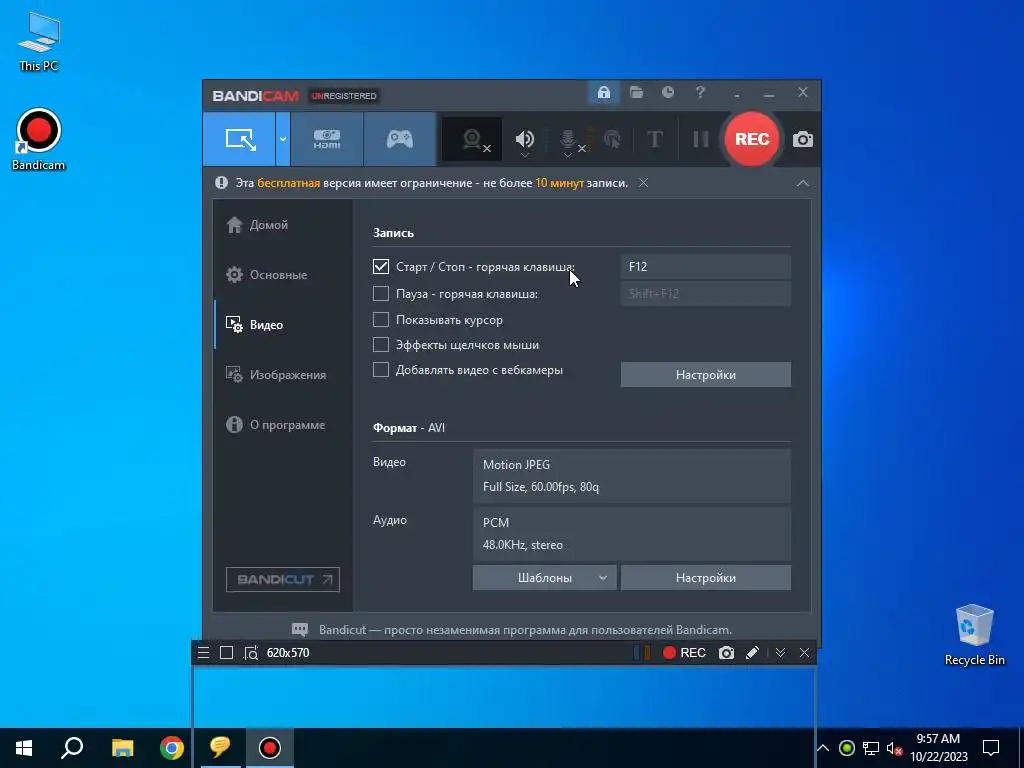The width and height of the screenshot is (1024, 768).
Task: Open format Настройки button
Action: [x=705, y=578]
